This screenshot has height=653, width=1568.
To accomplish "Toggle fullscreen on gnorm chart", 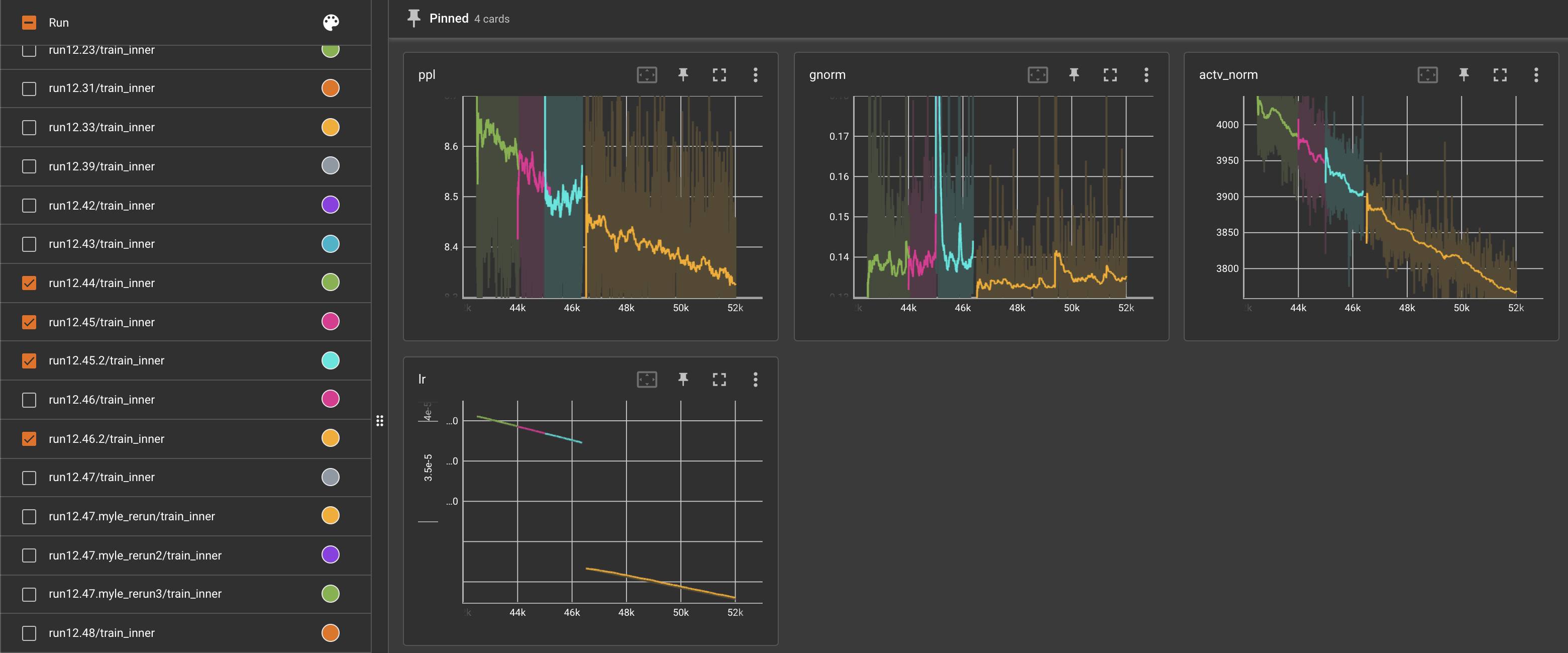I will (1110, 75).
